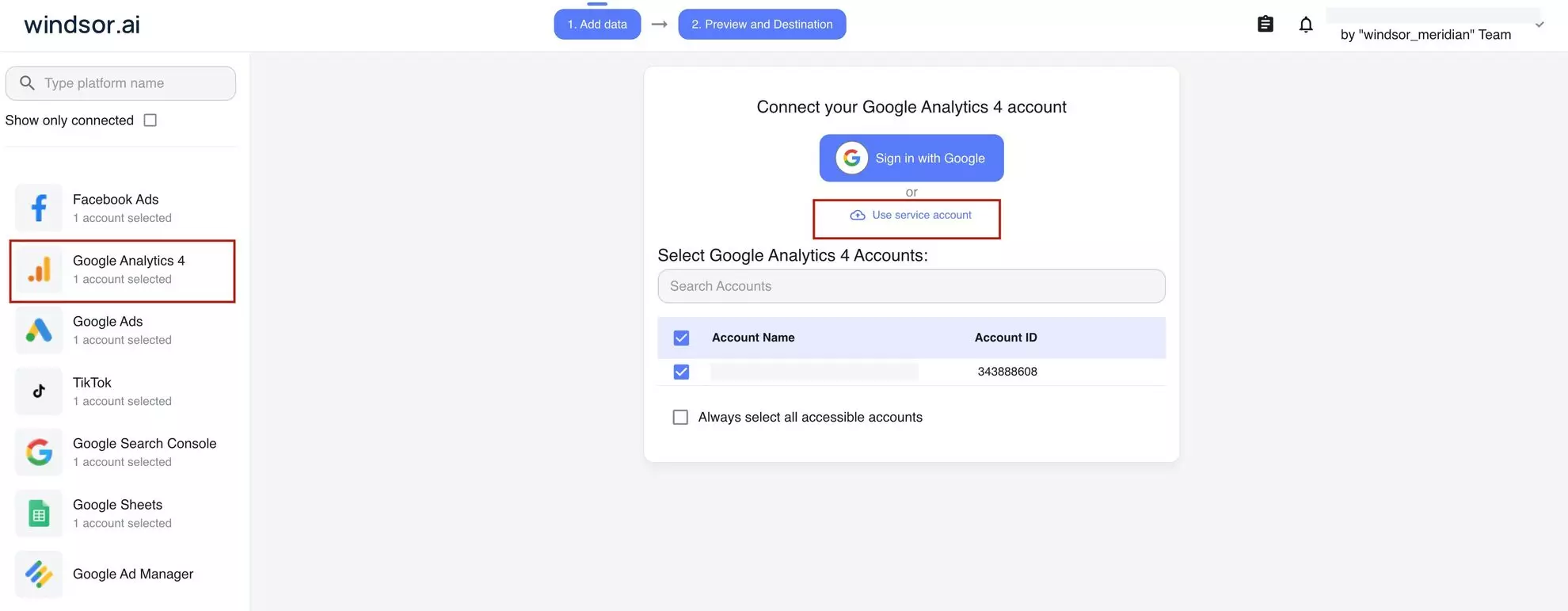Toggle Show only connected checkbox
Screen dimensions: 1568x611
point(150,120)
